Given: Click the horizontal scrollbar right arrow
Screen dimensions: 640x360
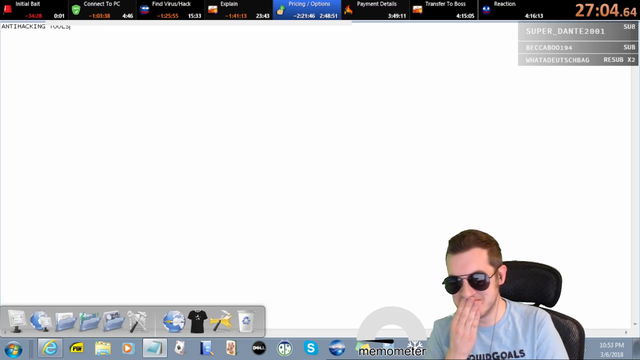Looking at the screenshot, I should (x=626, y=333).
